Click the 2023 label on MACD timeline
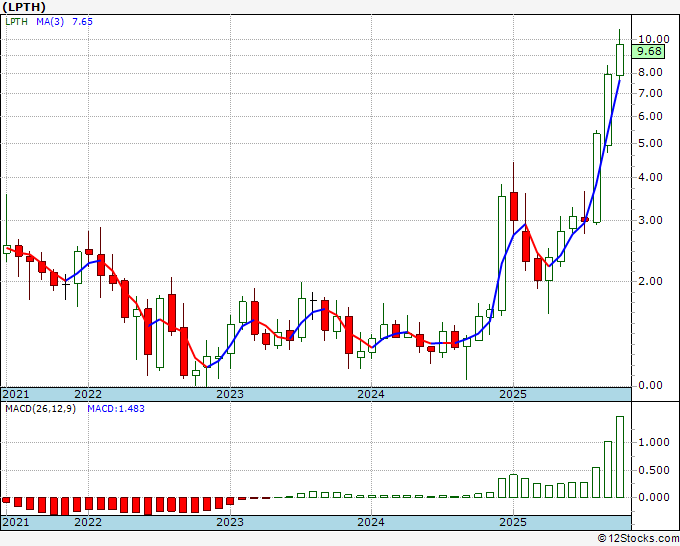Viewport: 680px width, 546px height. click(230, 522)
